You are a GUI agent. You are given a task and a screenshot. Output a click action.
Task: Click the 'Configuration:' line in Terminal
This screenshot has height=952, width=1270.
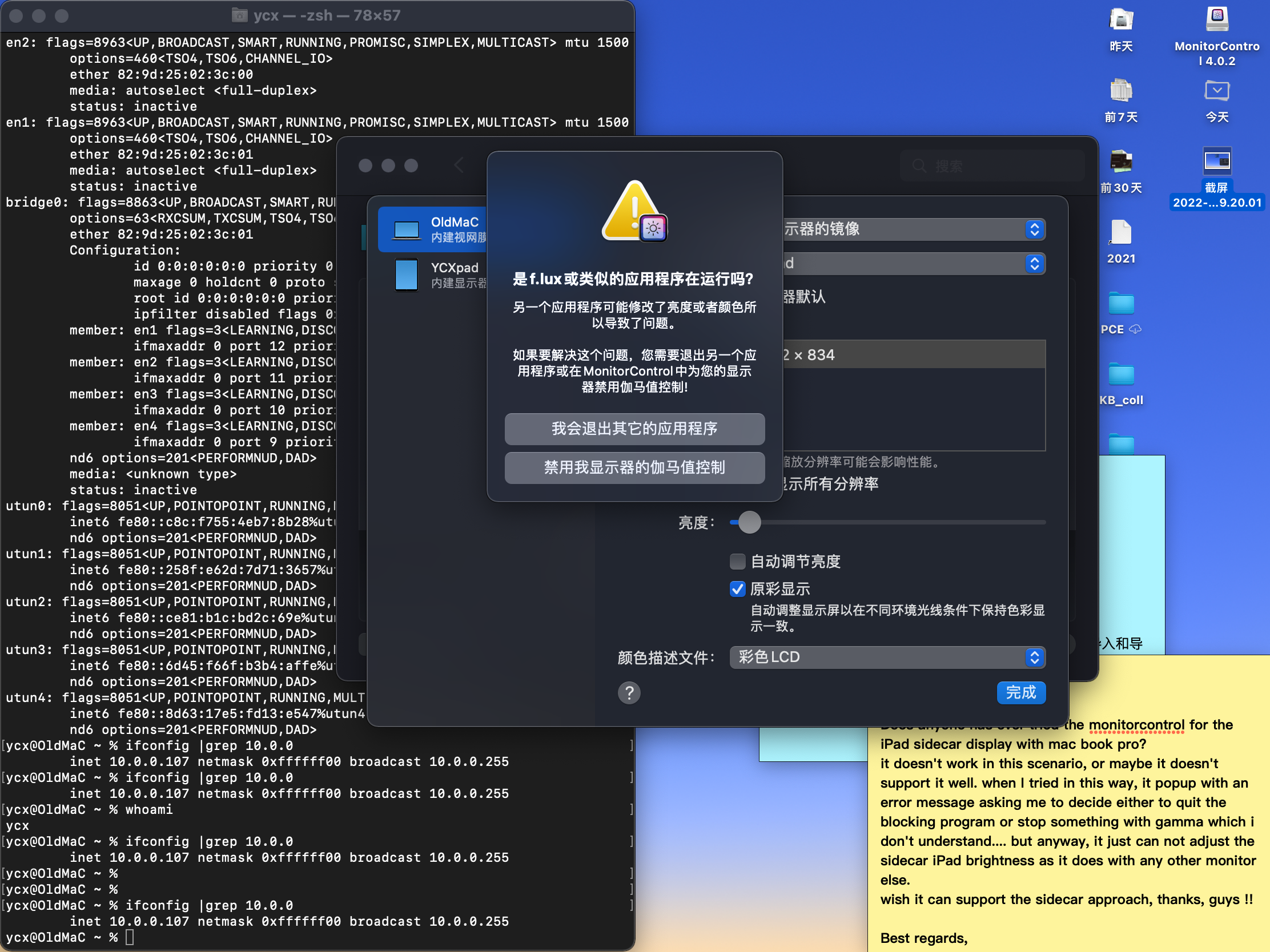click(x=124, y=250)
